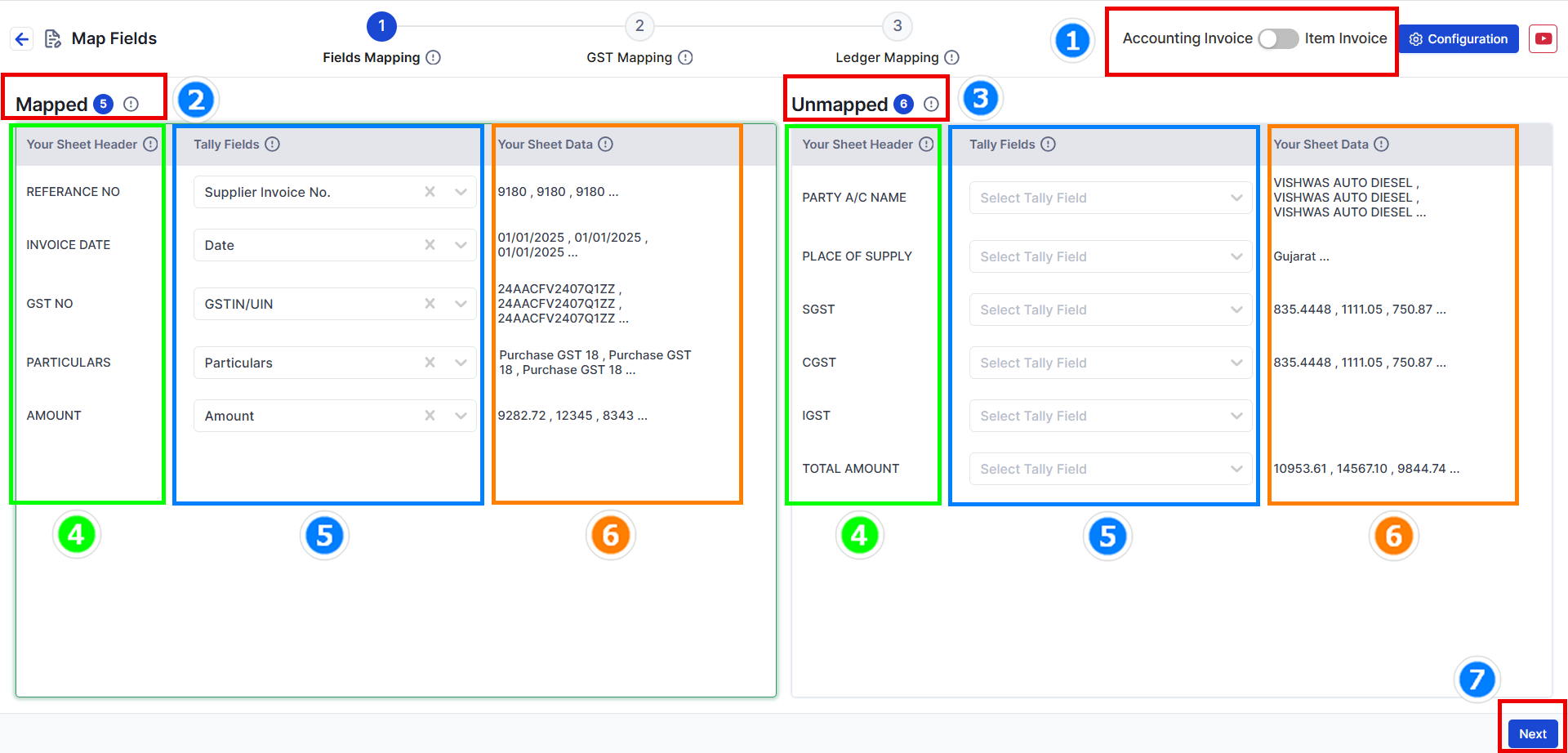Open the YouTube video help icon
The width and height of the screenshot is (1568, 753).
pyautogui.click(x=1543, y=38)
